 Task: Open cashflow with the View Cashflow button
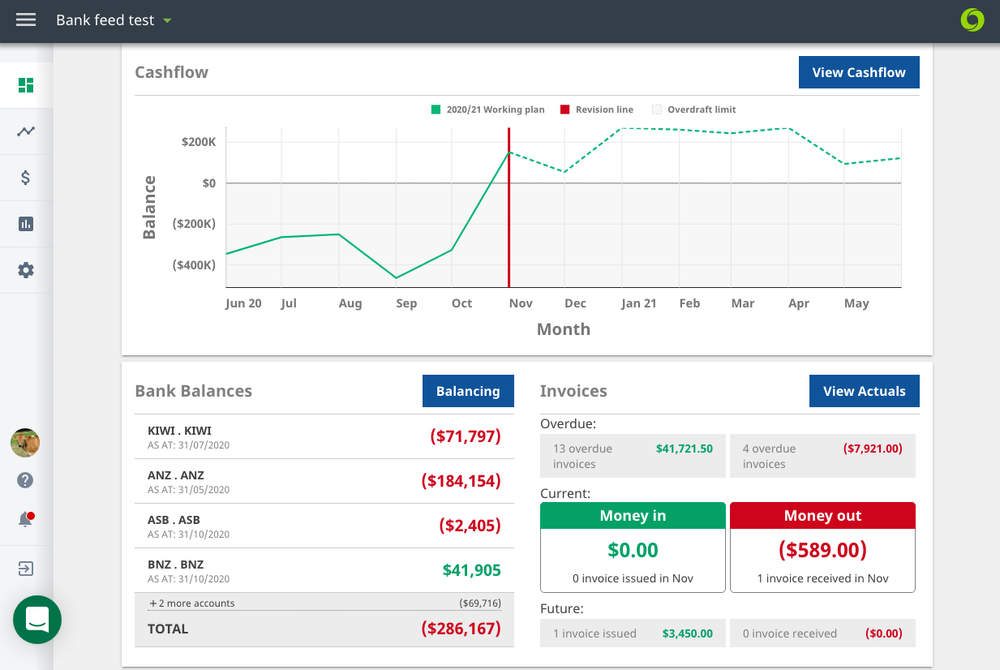[x=858, y=72]
